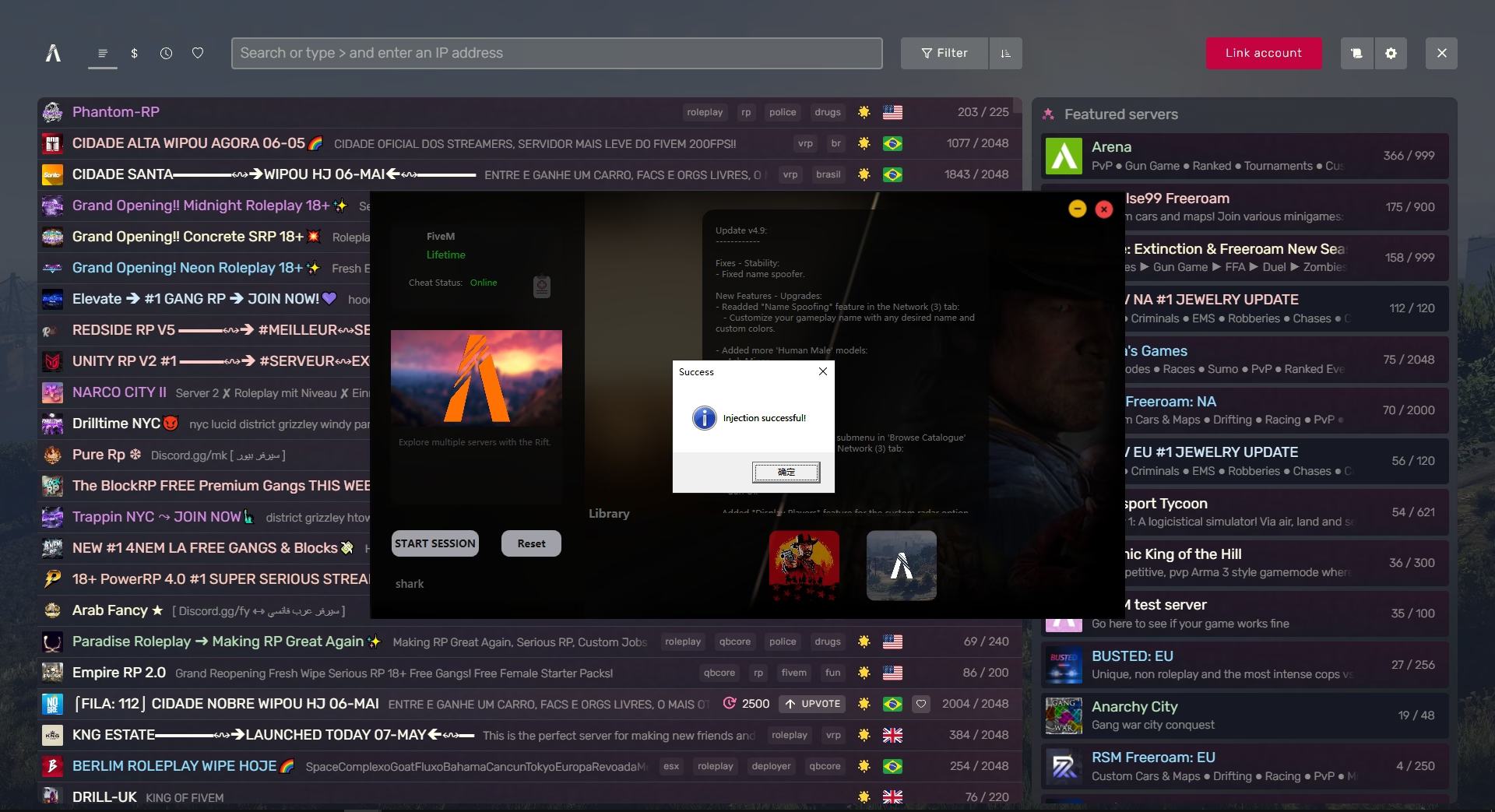This screenshot has height=812, width=1495.
Task: Focus the server search or IP field
Action: pyautogui.click(x=557, y=53)
